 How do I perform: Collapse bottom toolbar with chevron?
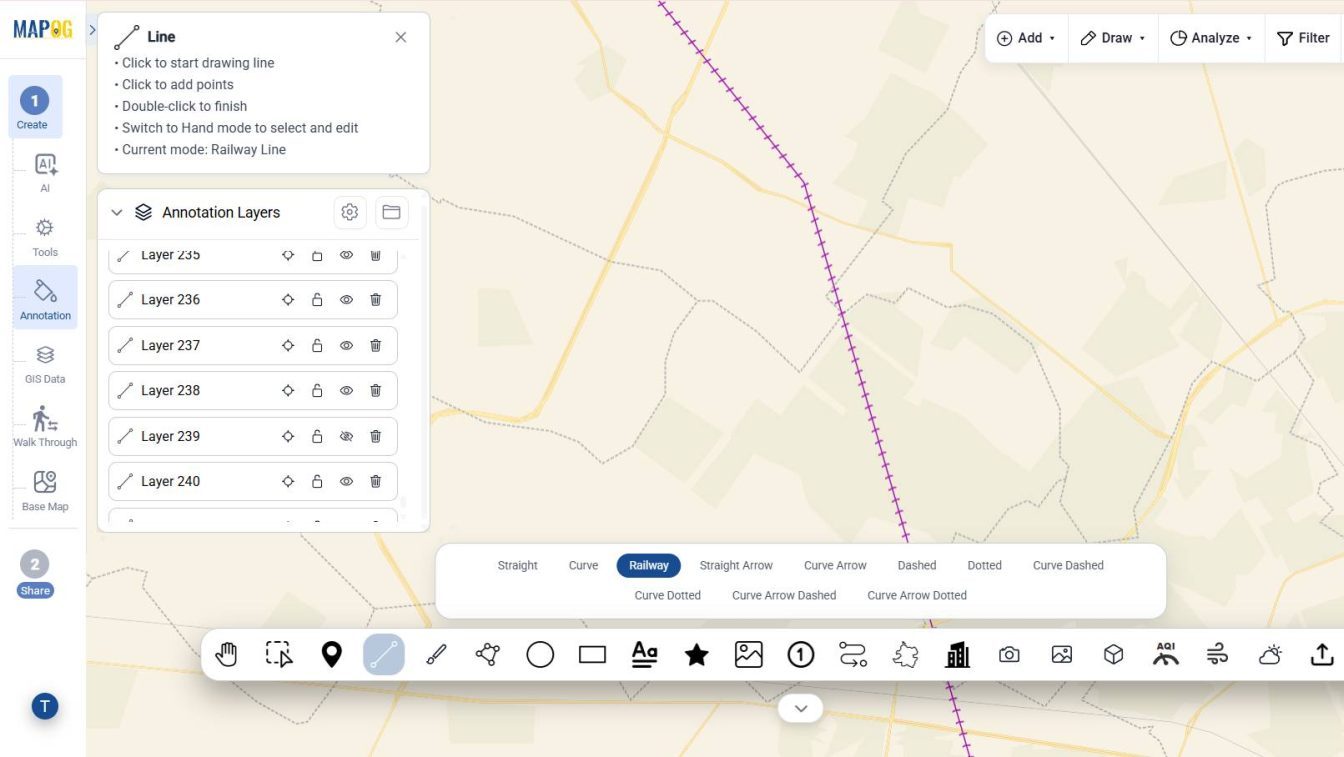(800, 708)
